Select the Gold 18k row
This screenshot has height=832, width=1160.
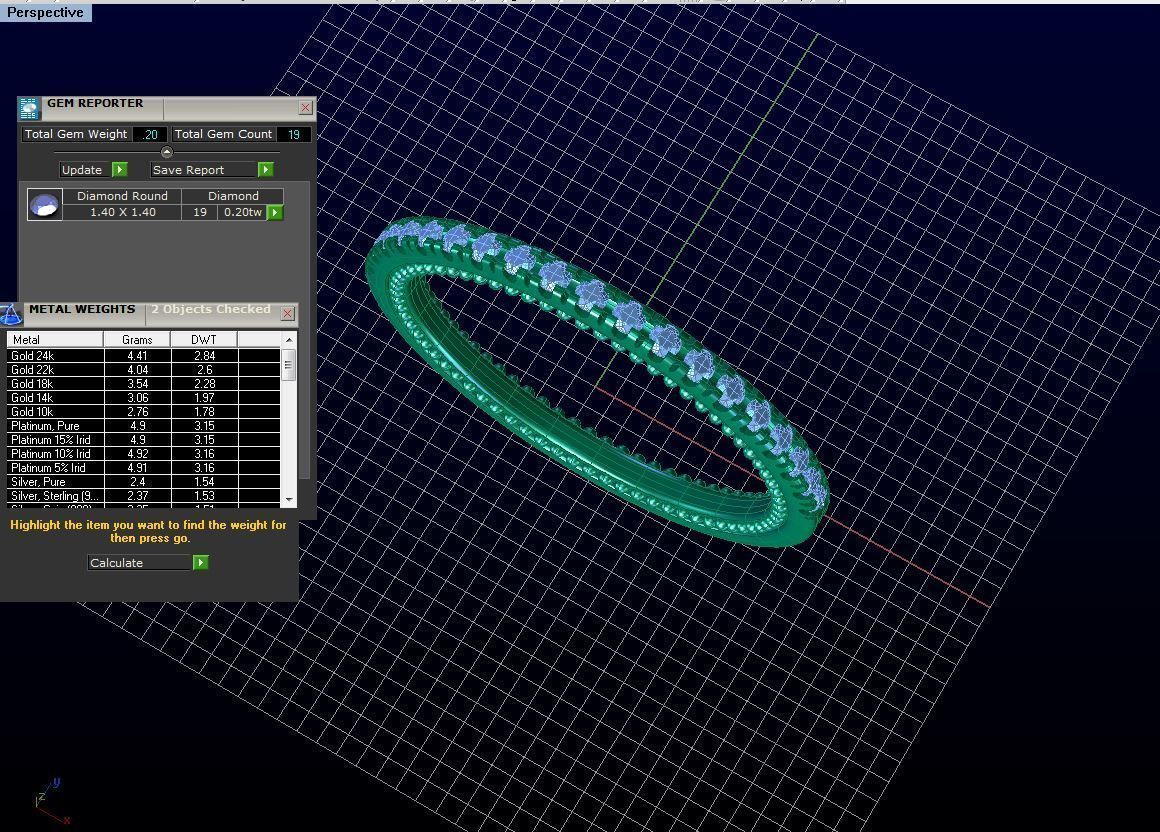[144, 384]
